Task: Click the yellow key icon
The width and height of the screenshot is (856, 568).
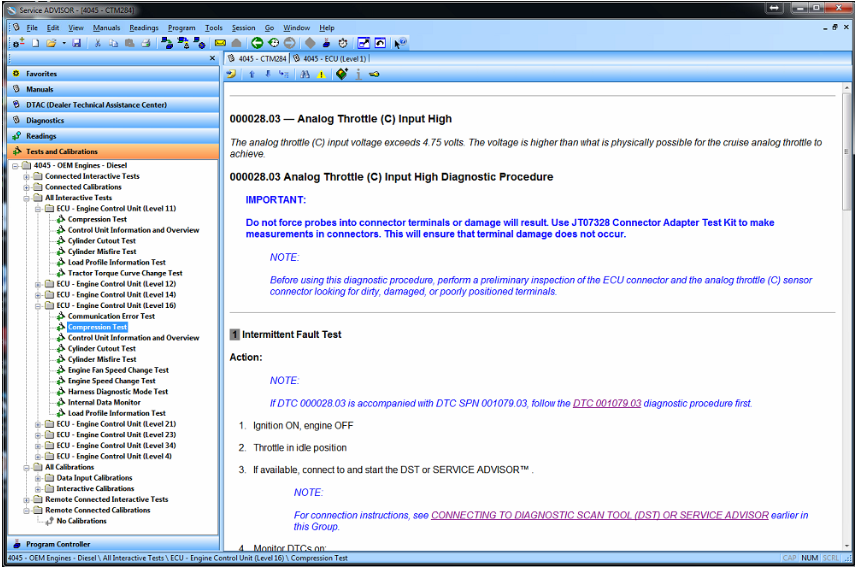Action: click(x=374, y=74)
